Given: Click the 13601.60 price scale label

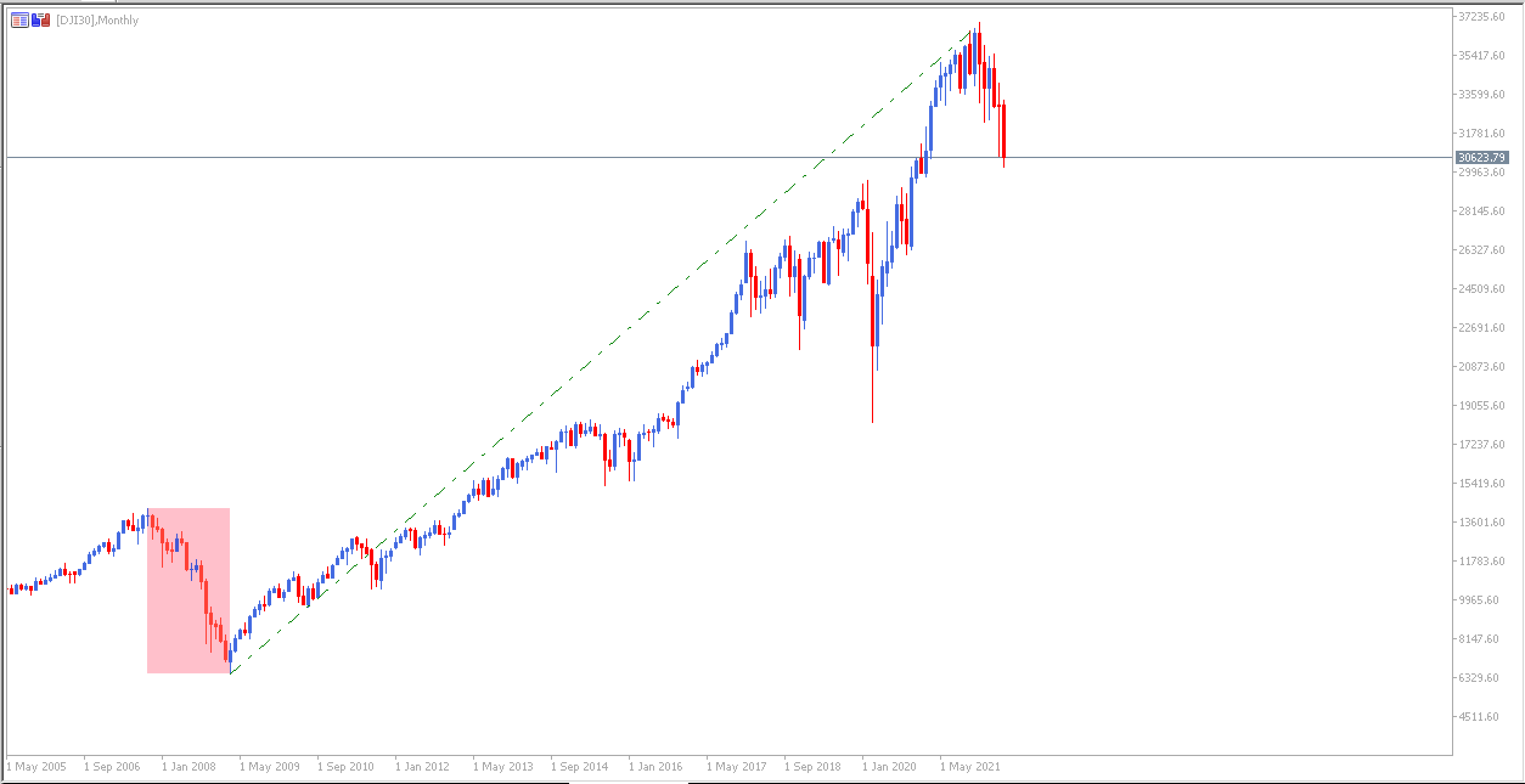Looking at the screenshot, I should tap(1482, 523).
